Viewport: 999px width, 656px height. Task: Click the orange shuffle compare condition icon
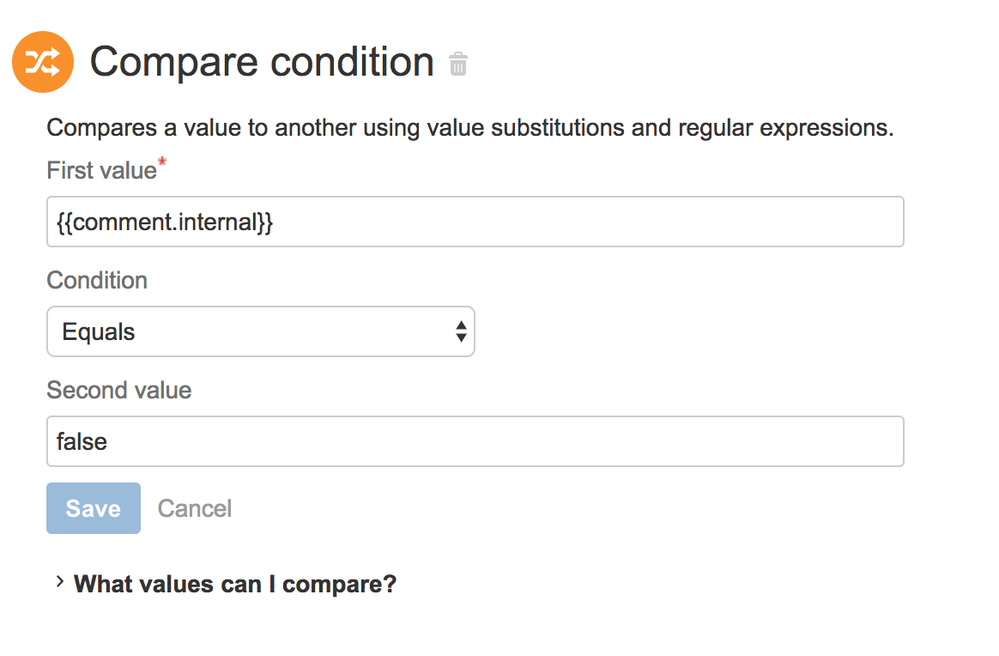point(43,62)
